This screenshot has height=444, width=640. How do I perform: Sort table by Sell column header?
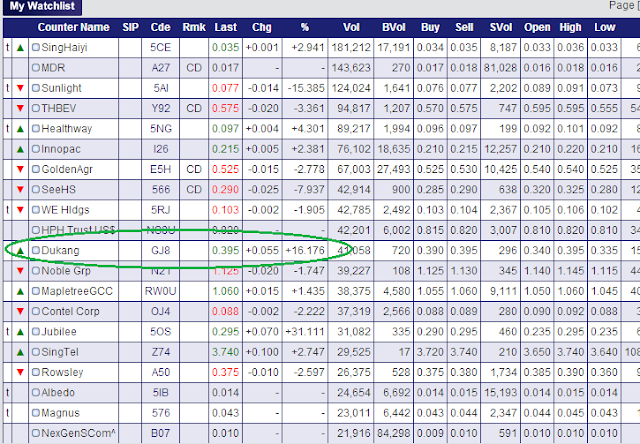[x=464, y=27]
